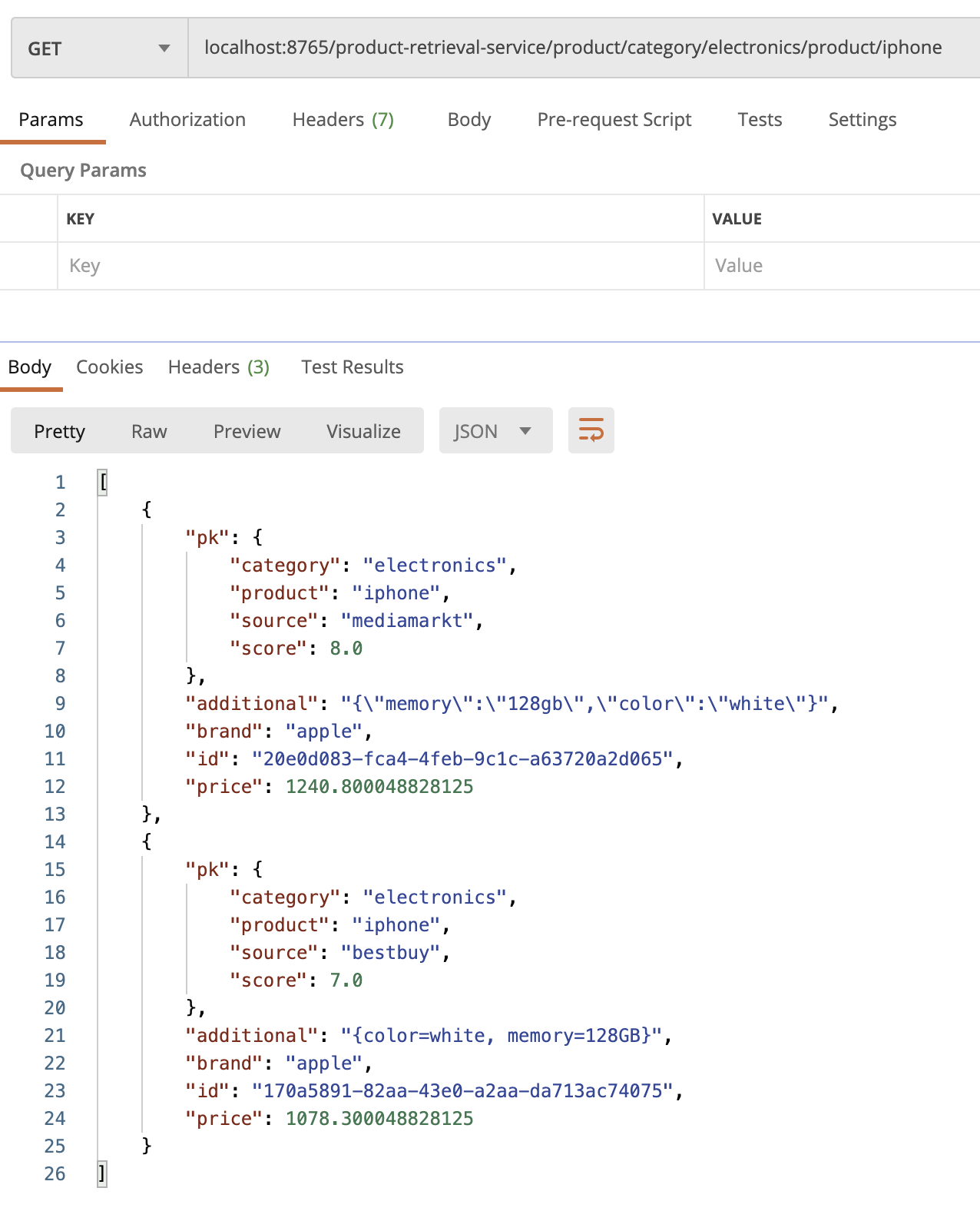Viewport: 980px width, 1231px height.
Task: Click the score value 7.0
Action: [346, 980]
